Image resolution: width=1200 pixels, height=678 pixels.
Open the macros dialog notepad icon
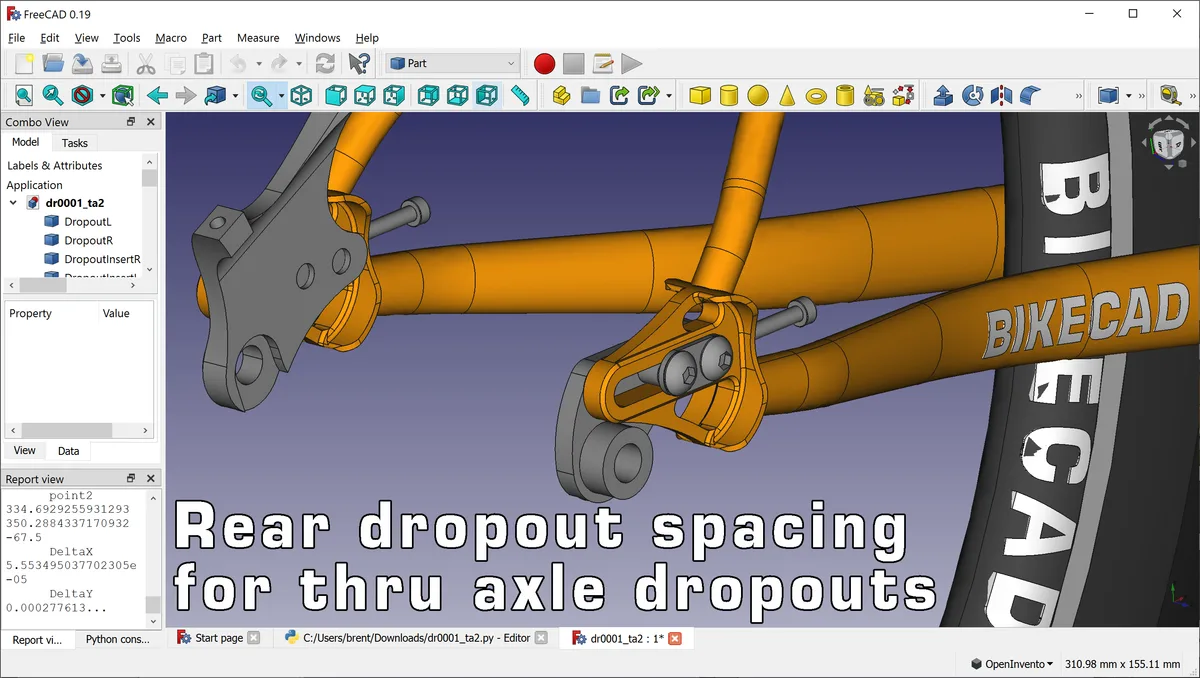(602, 64)
